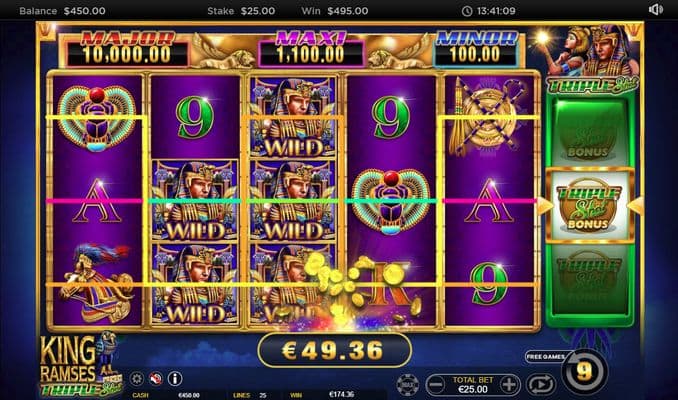
Task: Select the Minor jackpot 100.00 display
Action: tap(476, 49)
